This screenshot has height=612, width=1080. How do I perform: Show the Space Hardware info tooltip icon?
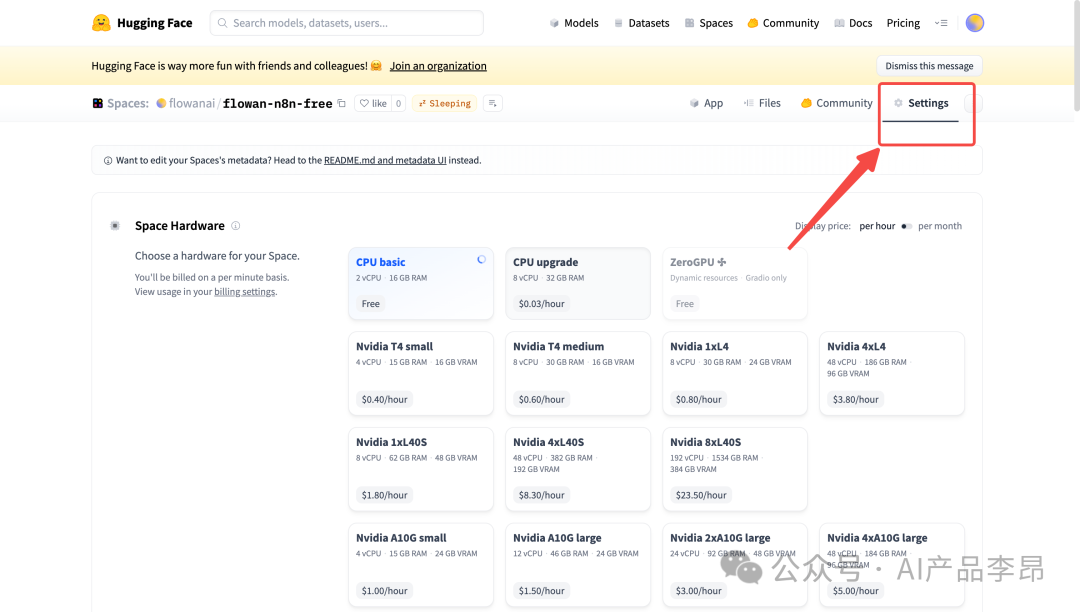pos(236,226)
